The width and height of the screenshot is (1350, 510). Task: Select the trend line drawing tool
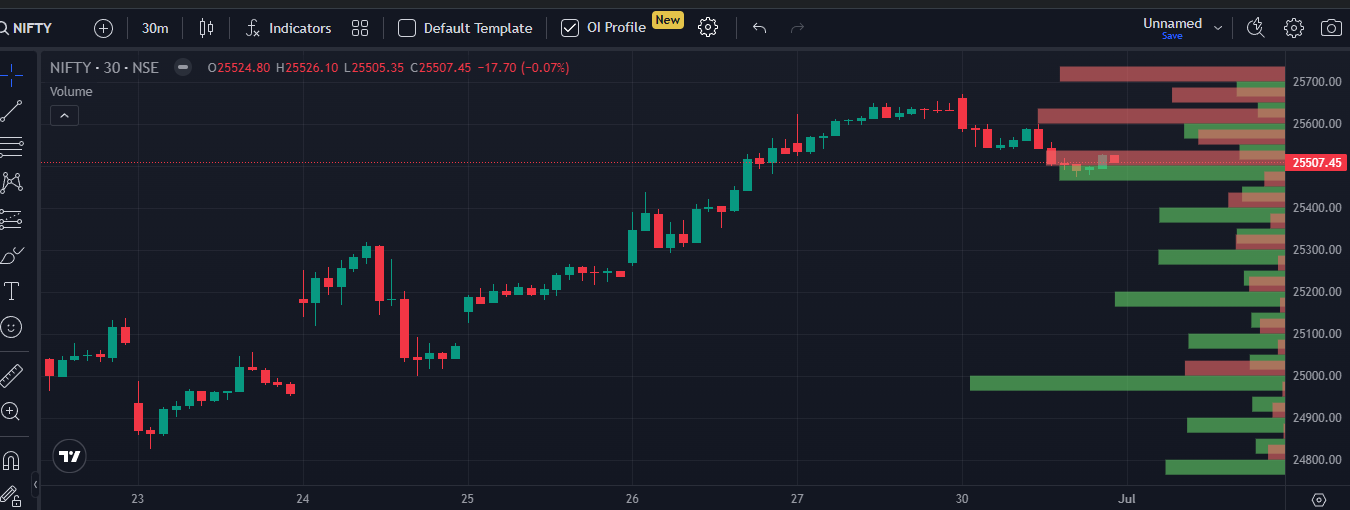pyautogui.click(x=12, y=111)
